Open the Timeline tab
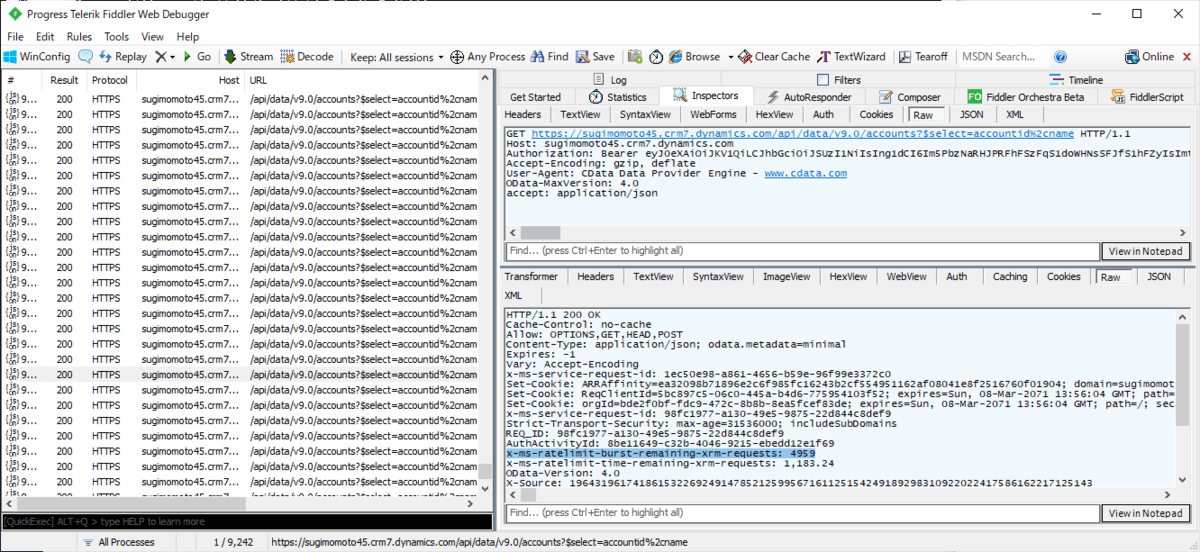 pos(1076,80)
